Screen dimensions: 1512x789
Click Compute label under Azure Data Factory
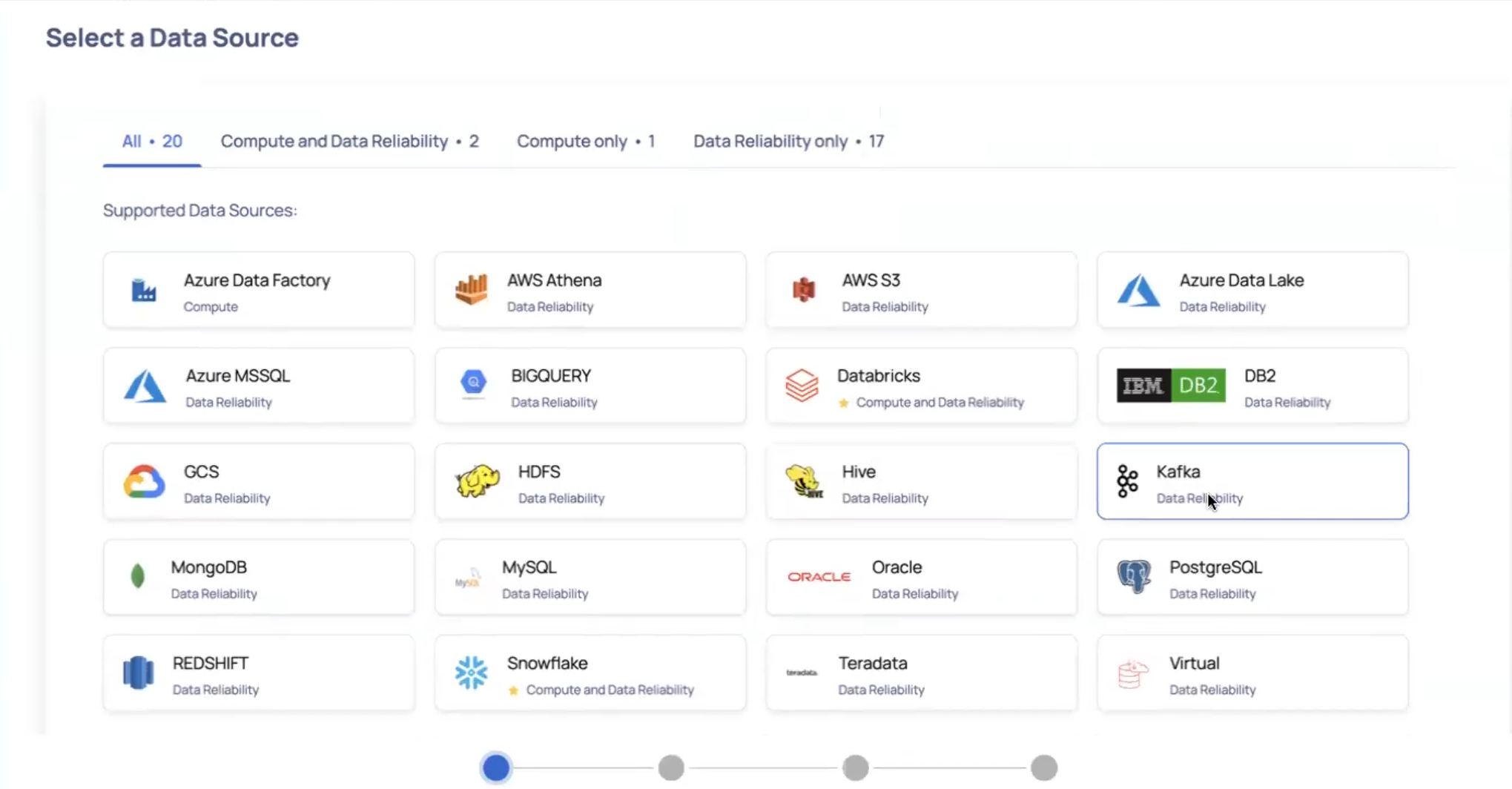211,307
